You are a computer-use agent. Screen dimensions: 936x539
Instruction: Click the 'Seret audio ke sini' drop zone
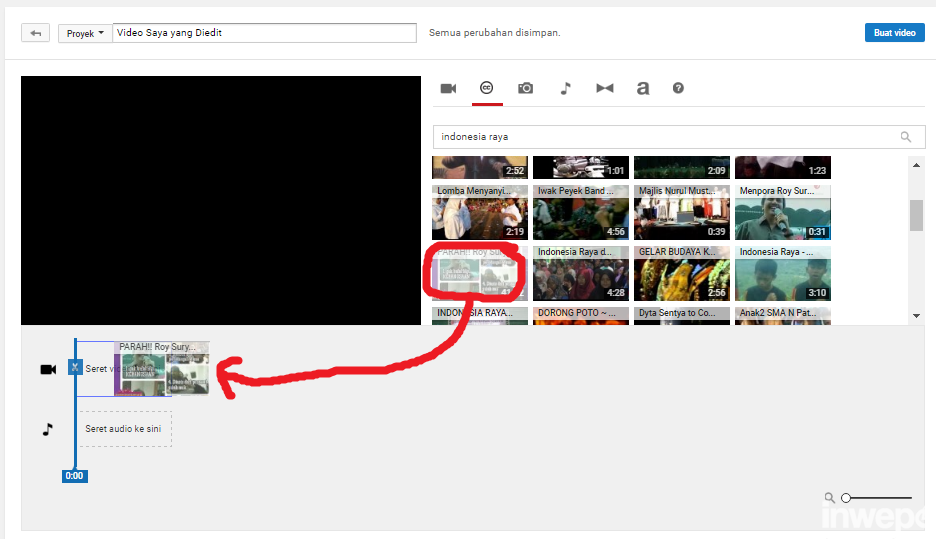(x=125, y=429)
